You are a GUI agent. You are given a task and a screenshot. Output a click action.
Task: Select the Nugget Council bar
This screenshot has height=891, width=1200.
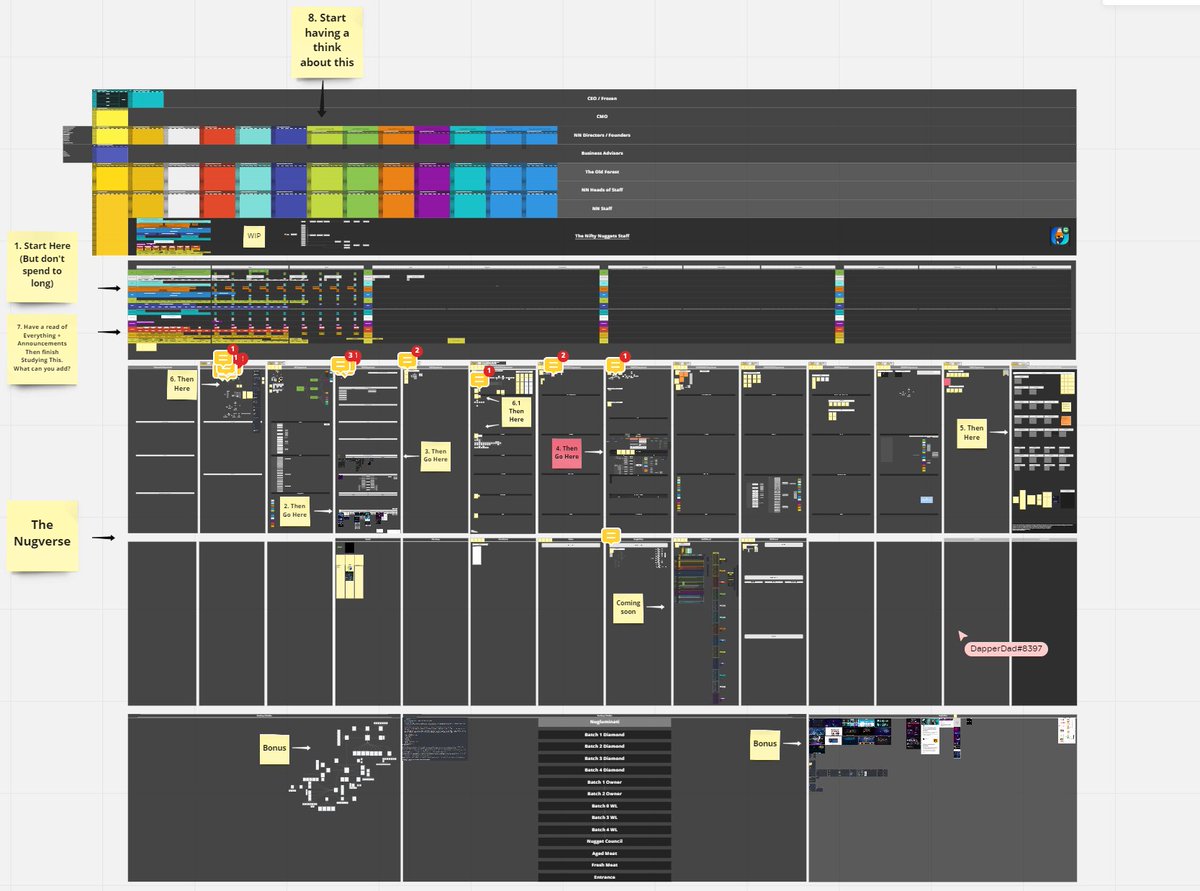[604, 842]
